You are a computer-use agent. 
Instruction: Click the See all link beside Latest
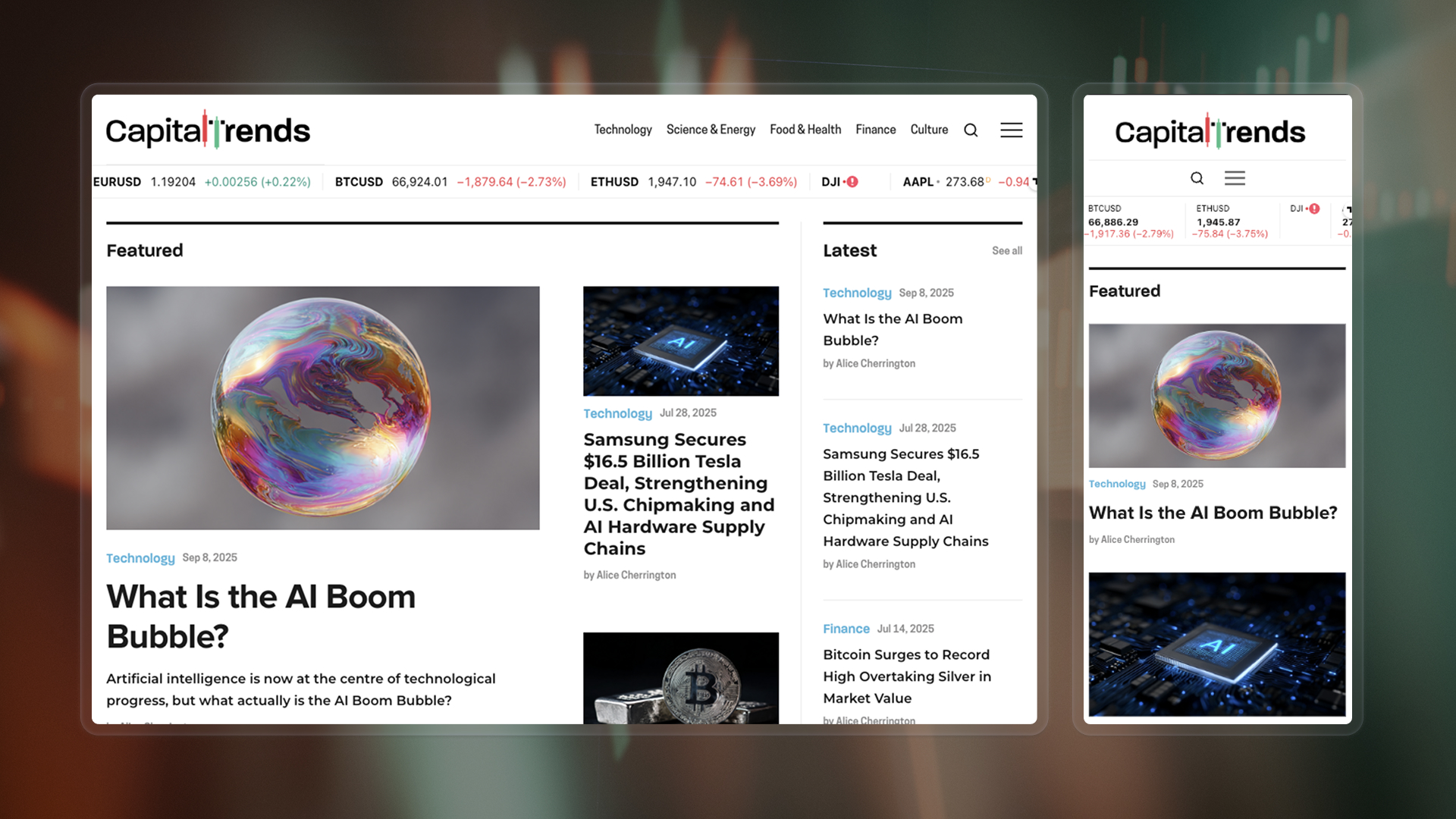tap(1006, 251)
